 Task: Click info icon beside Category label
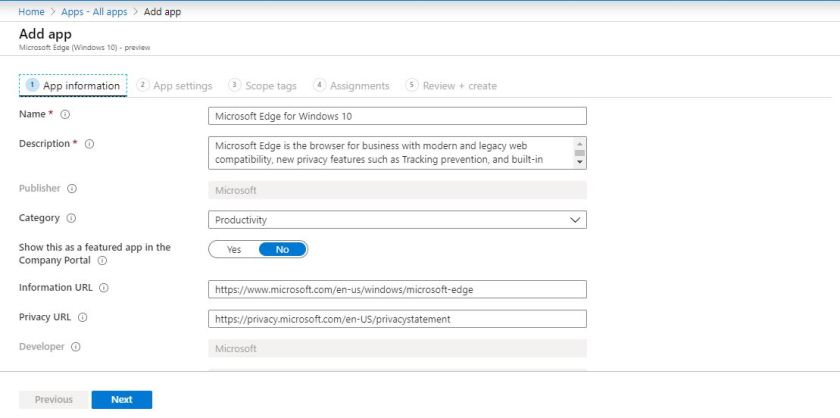[x=71, y=218]
